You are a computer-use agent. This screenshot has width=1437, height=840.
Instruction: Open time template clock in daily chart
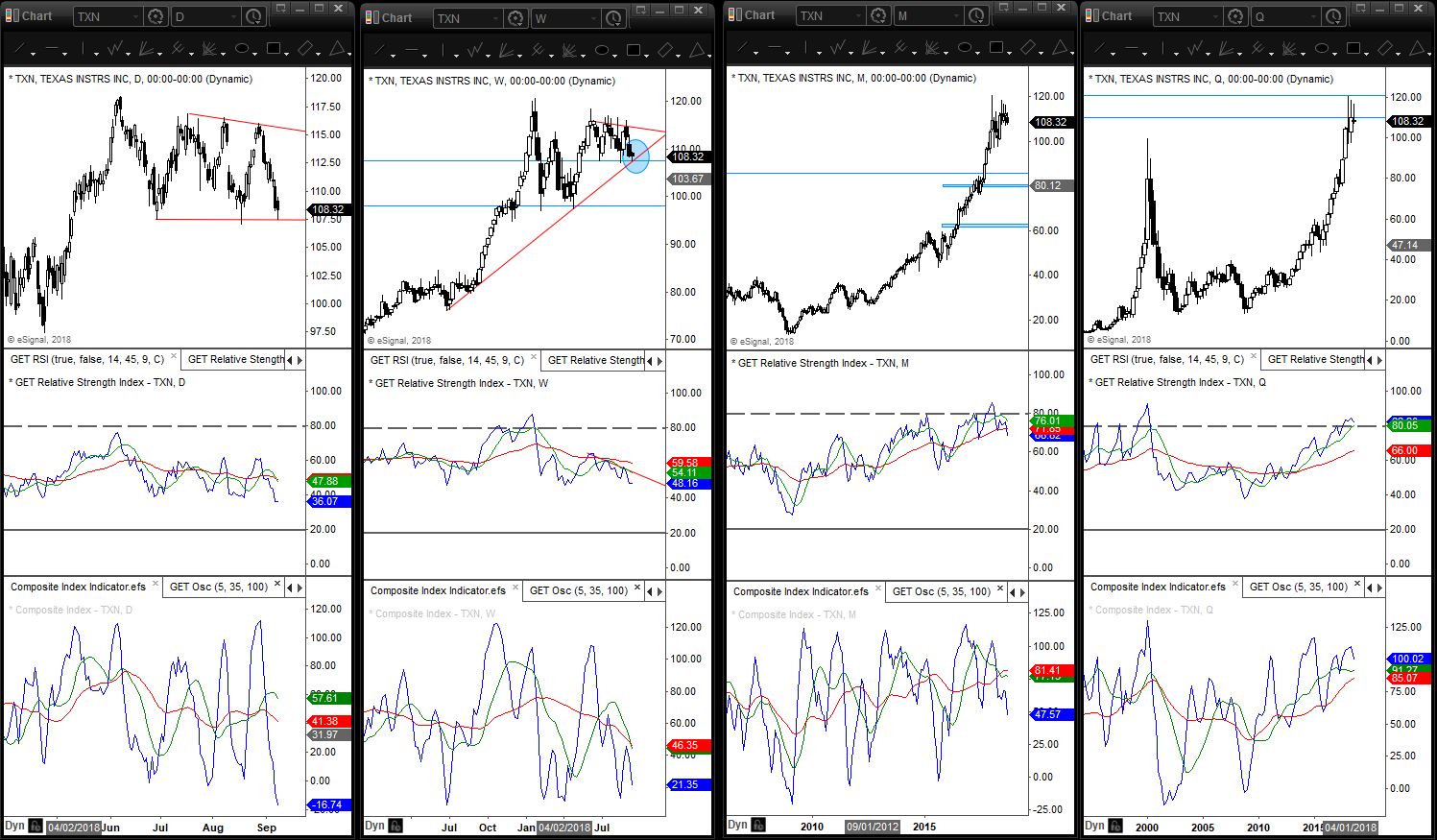(x=253, y=16)
